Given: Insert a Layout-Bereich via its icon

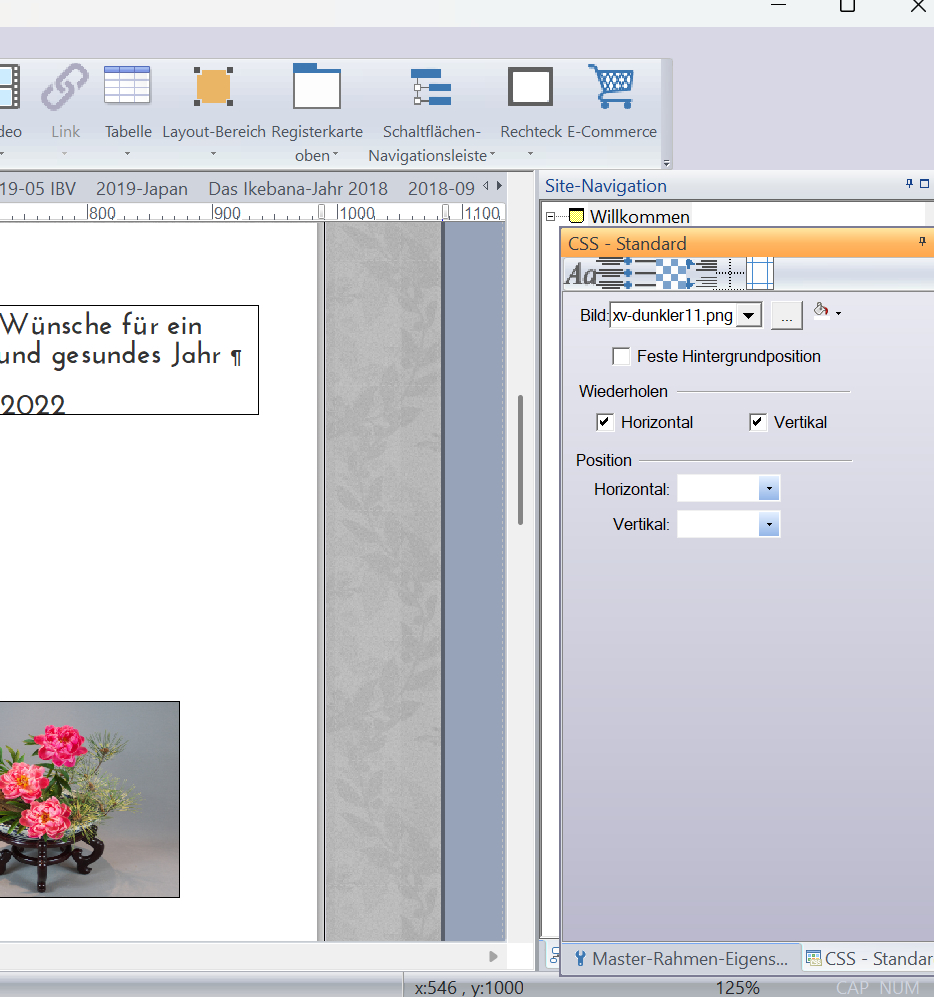Looking at the screenshot, I should tap(213, 87).
